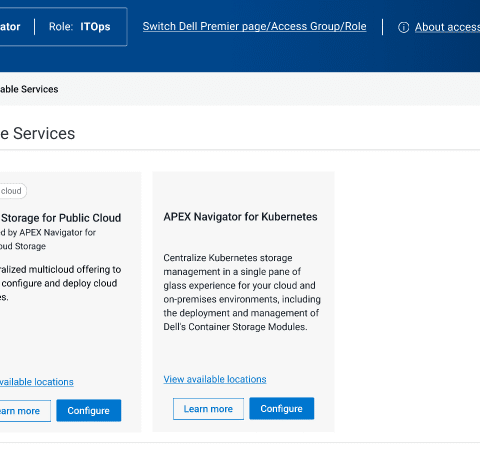Select the APEX Navigator for Kubernetes title
The image size is (480, 449).
pos(240,217)
